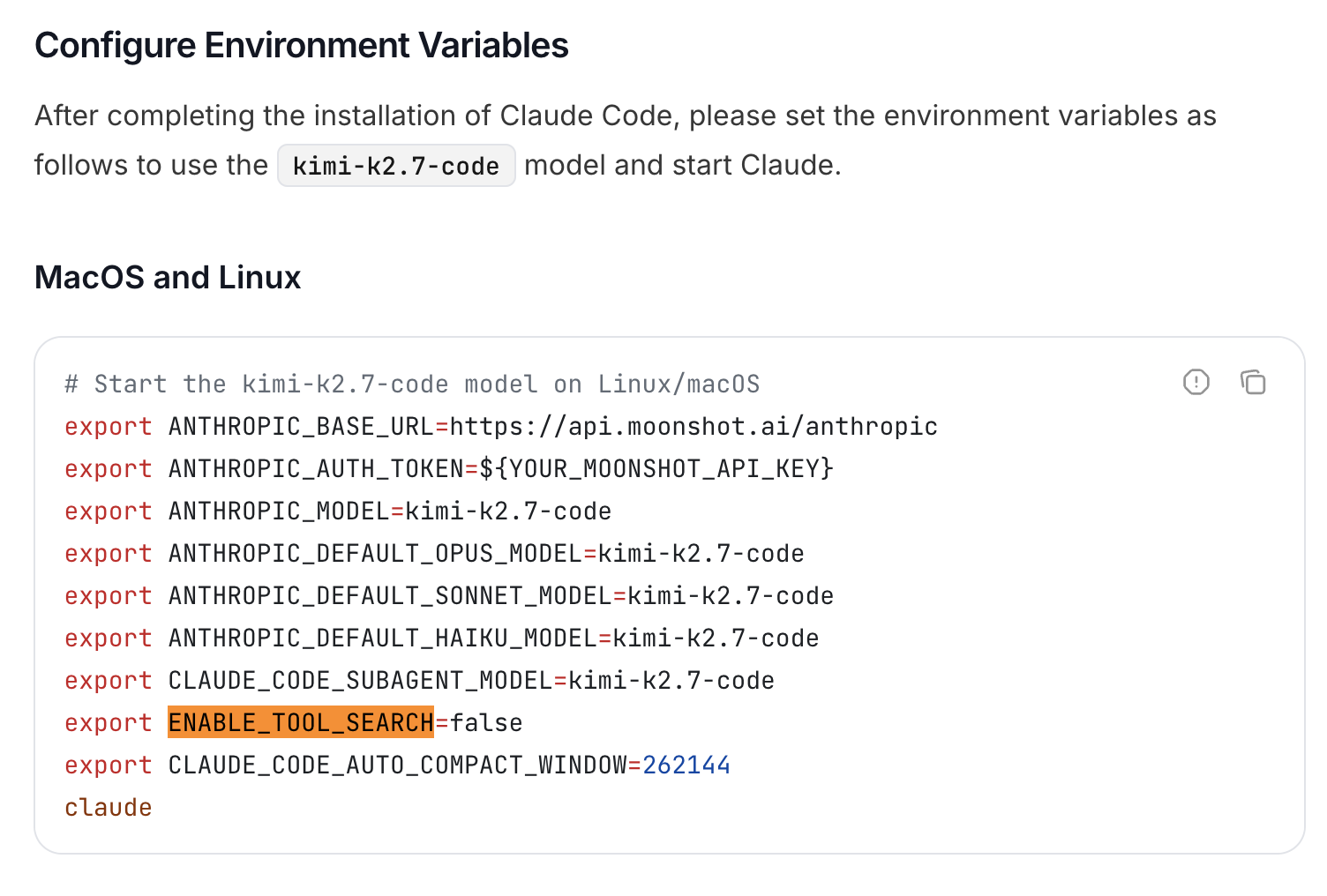Click the CLAUDE_CODE_AUTO_COMPACT_WINDOW variable
1327x896 pixels.
(x=398, y=765)
